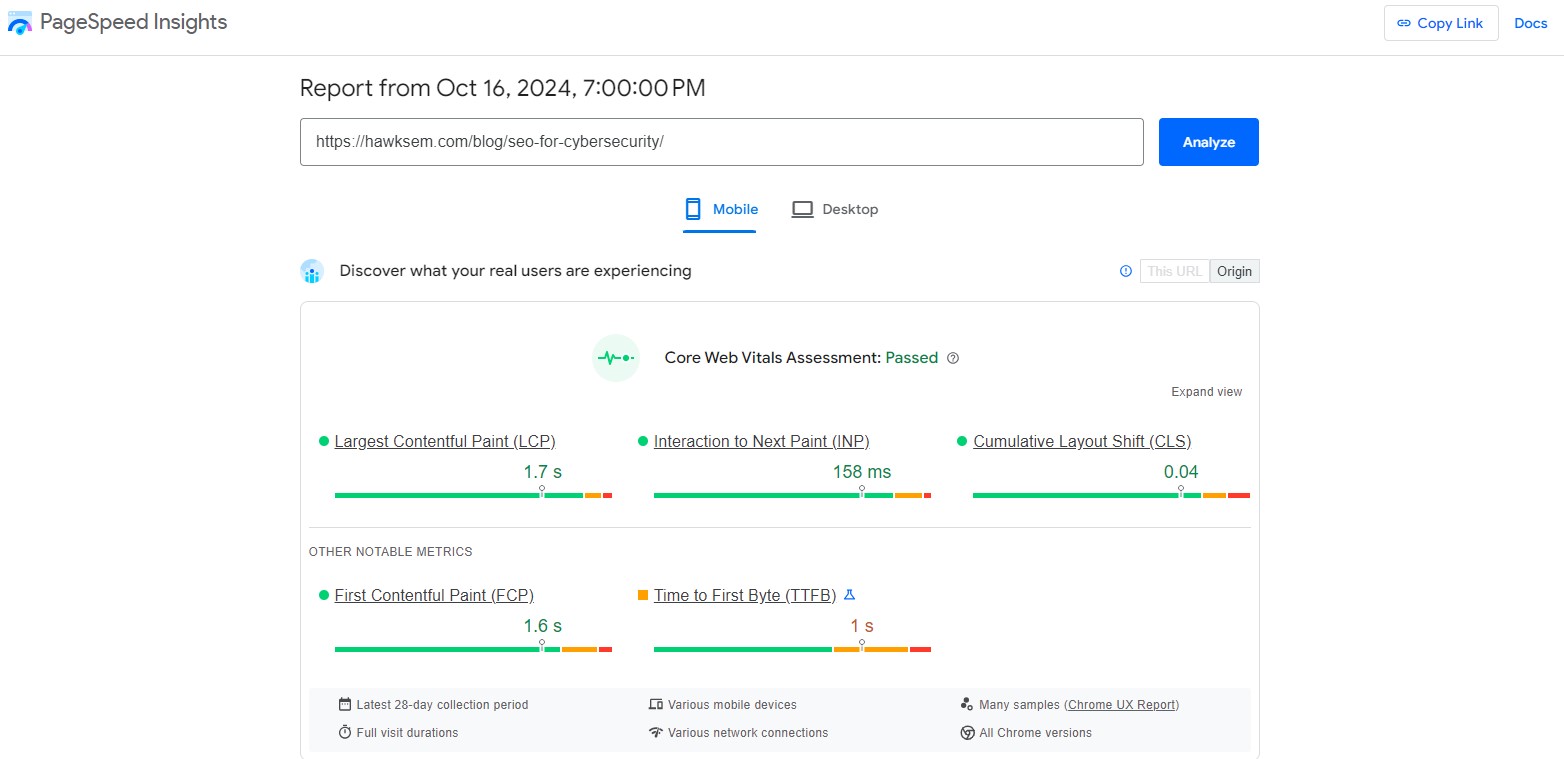The image size is (1564, 759).
Task: Switch to the Desktop tab
Action: pyautogui.click(x=835, y=209)
